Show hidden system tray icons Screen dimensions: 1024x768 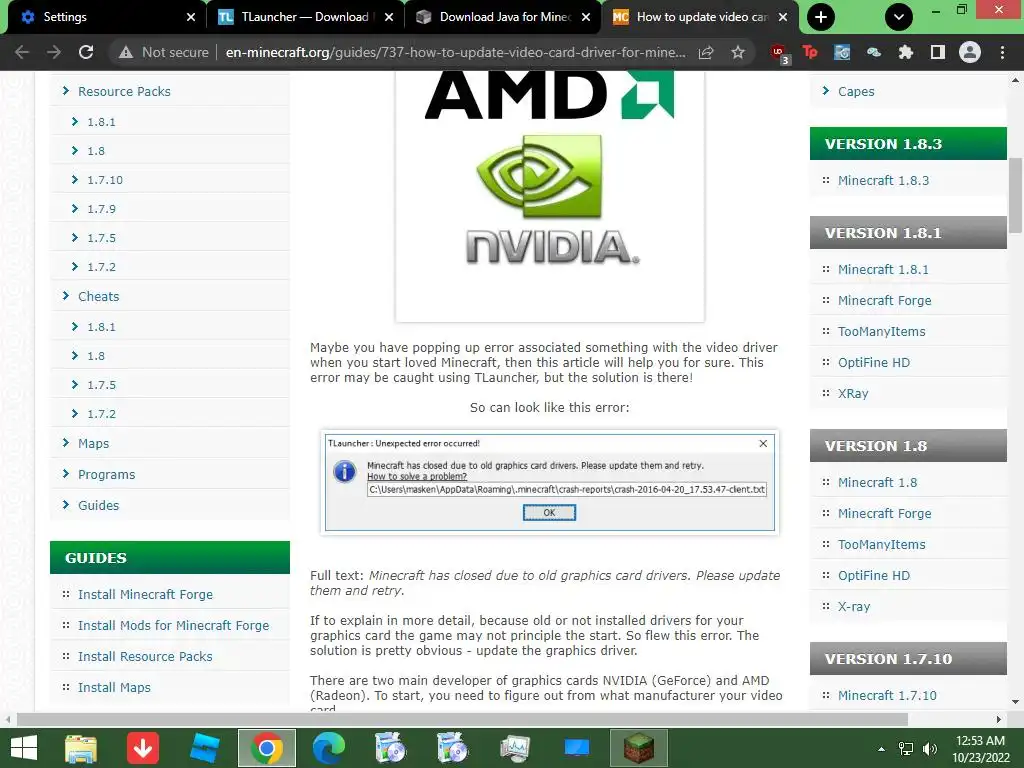882,749
